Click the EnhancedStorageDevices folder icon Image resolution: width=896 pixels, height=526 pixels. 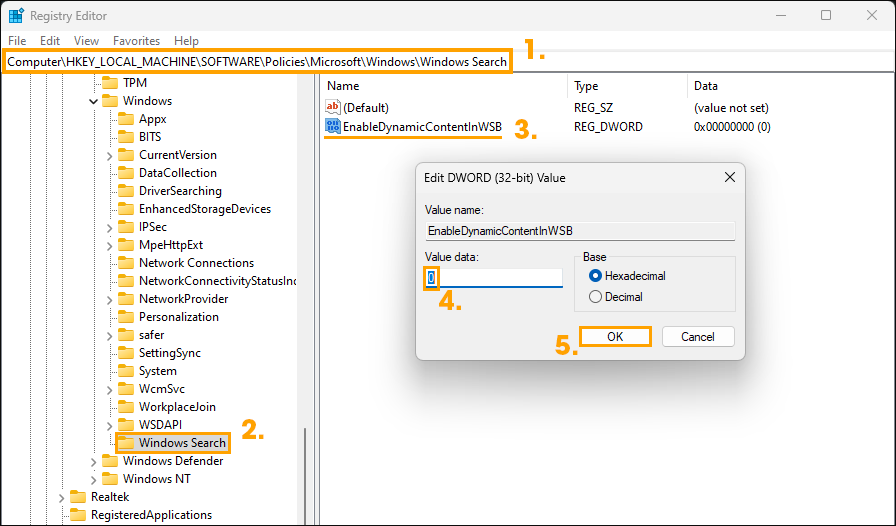coord(126,209)
